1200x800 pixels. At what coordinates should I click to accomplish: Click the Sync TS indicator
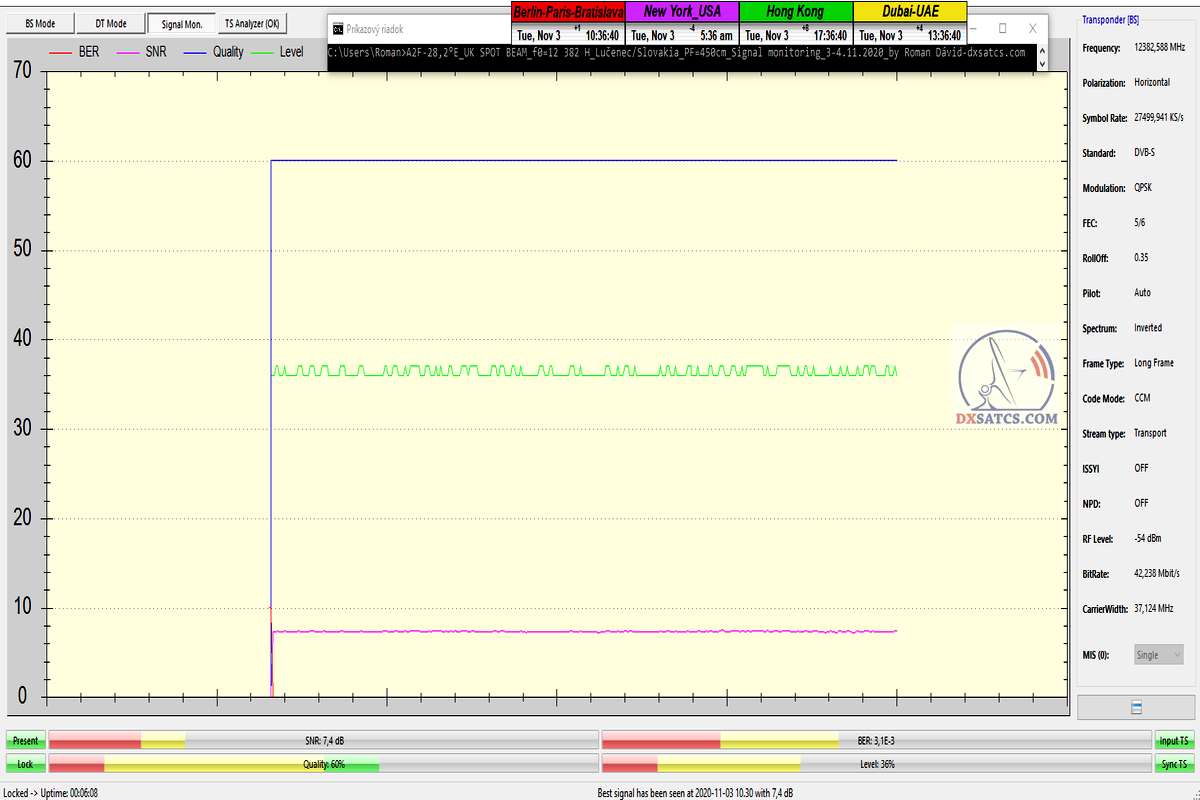pyautogui.click(x=1173, y=764)
